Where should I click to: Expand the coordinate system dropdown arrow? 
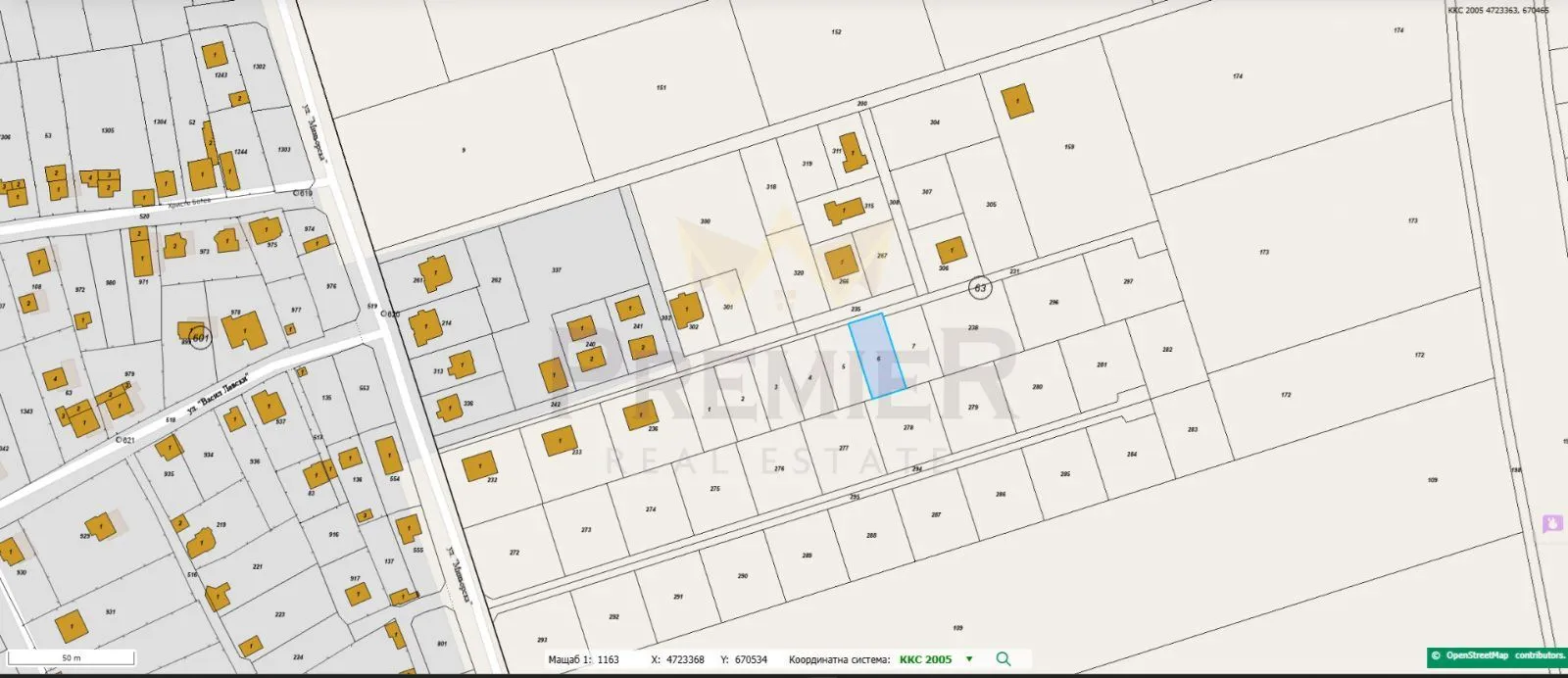969,659
